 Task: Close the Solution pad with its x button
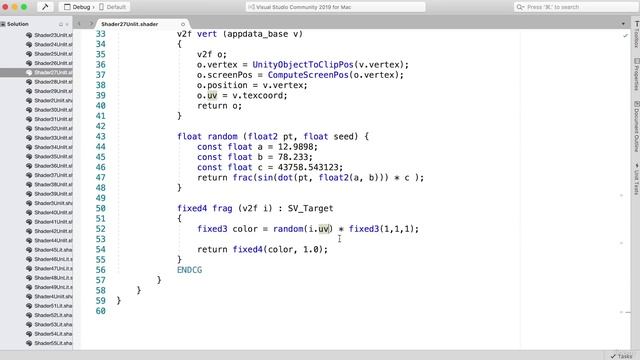[67, 24]
